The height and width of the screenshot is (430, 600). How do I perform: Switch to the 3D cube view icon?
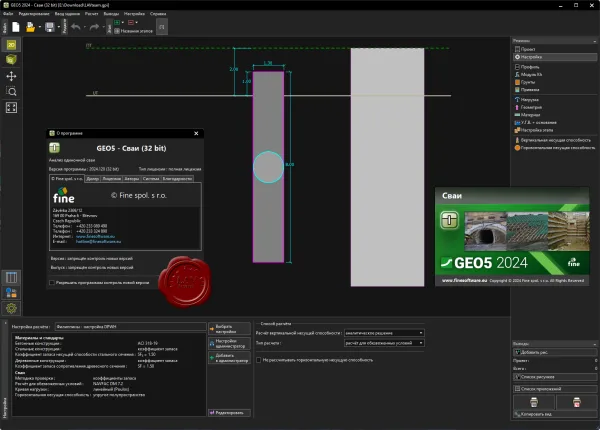tap(11, 60)
